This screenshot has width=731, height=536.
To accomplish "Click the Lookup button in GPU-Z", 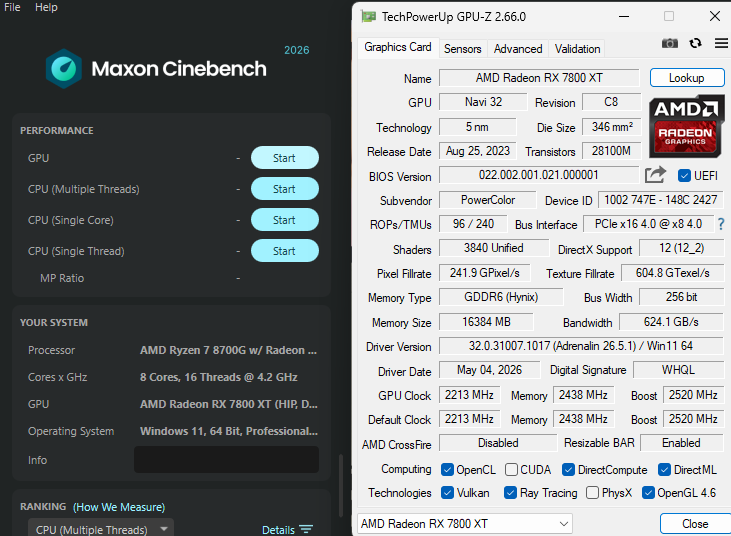I will pos(687,78).
